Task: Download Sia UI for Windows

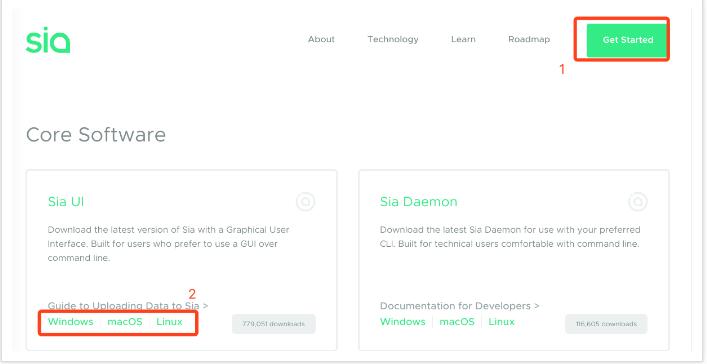Action: click(70, 322)
